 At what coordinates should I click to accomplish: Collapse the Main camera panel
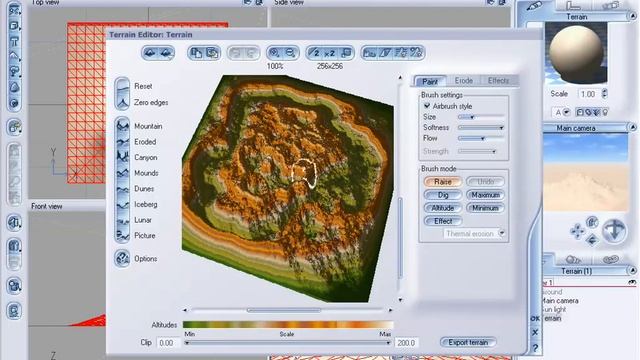coord(632,128)
